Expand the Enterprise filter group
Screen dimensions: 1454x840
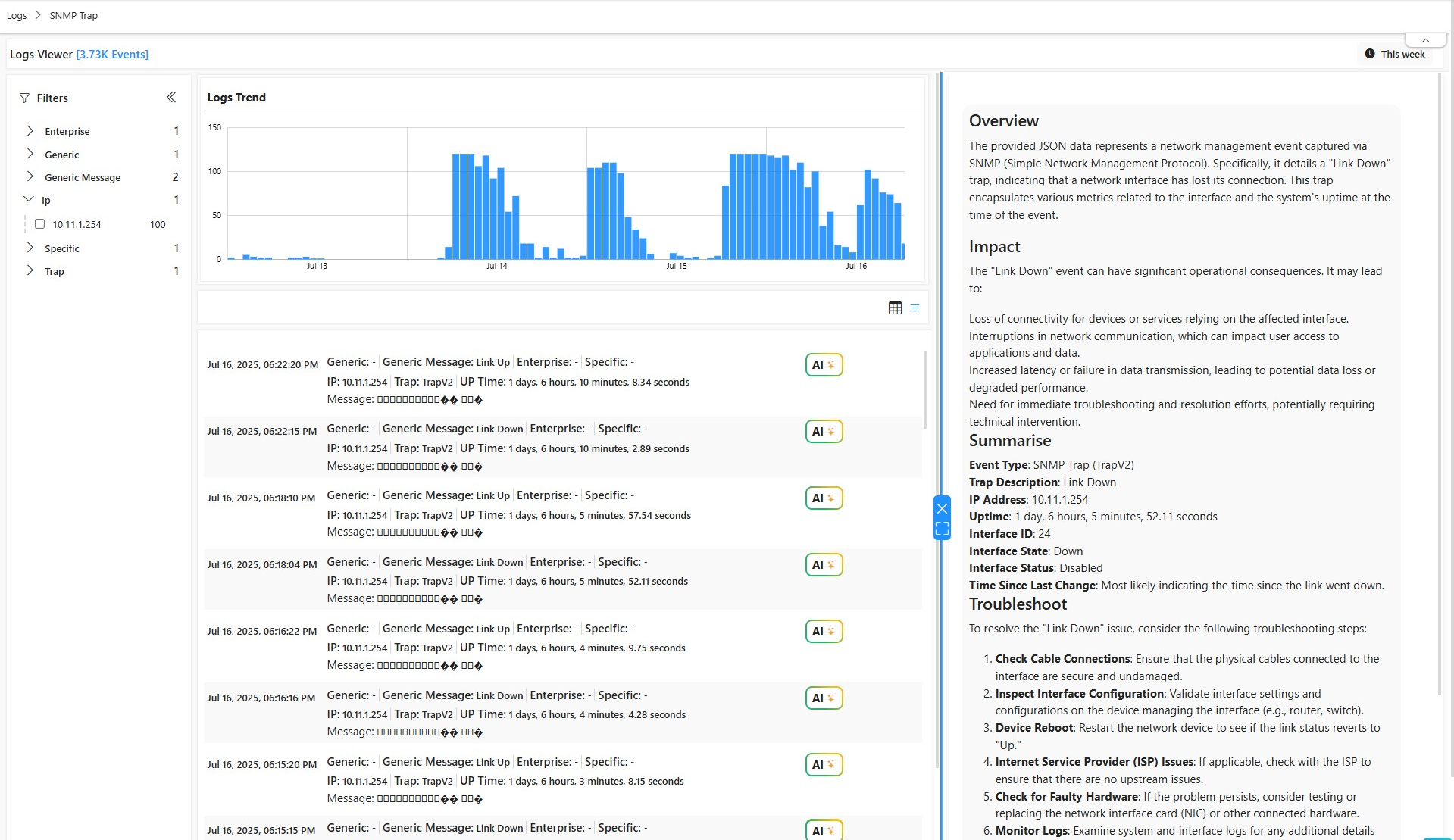click(x=30, y=131)
